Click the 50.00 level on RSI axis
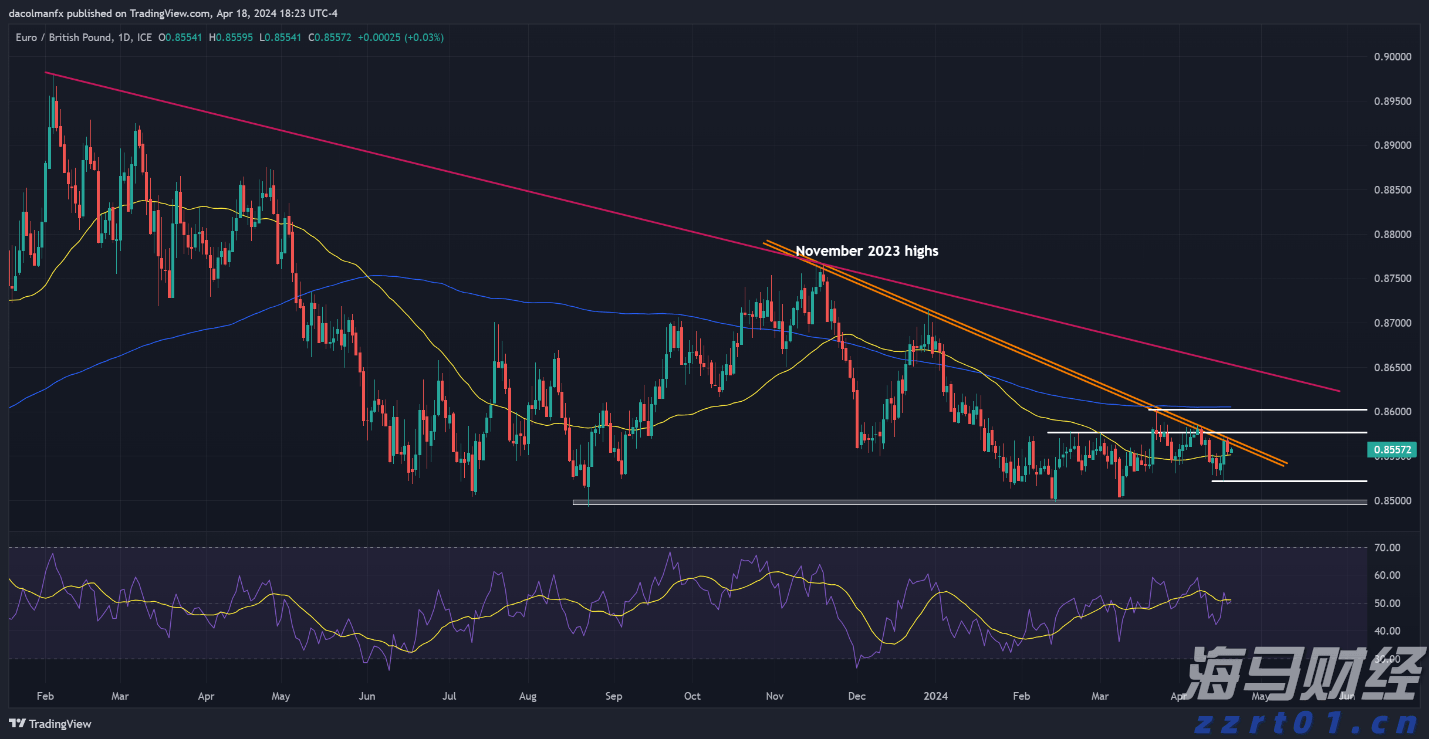This screenshot has height=739, width=1429. pyautogui.click(x=1386, y=604)
